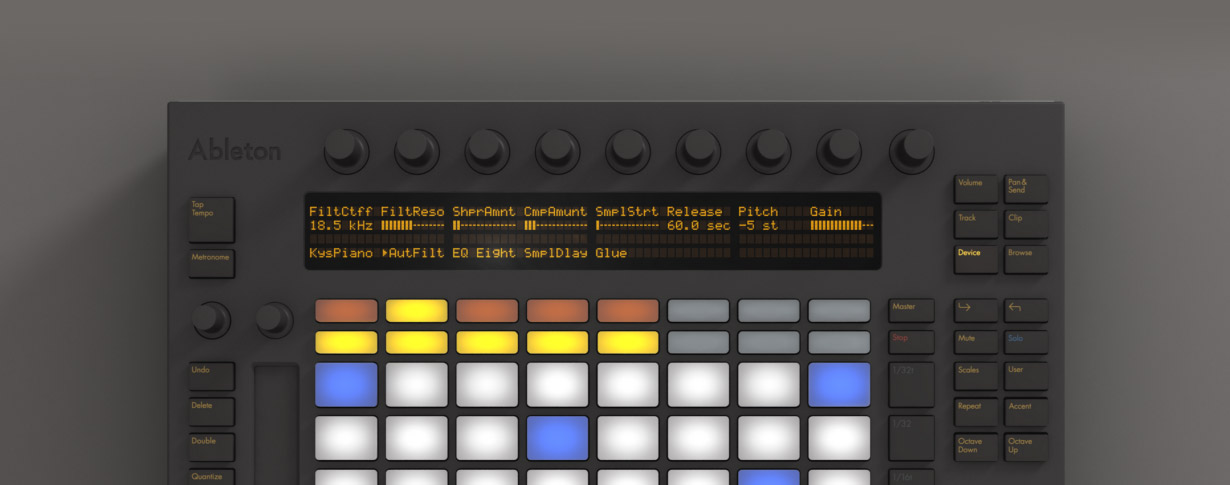
Task: Click the vertical touch strip
Action: point(276,425)
